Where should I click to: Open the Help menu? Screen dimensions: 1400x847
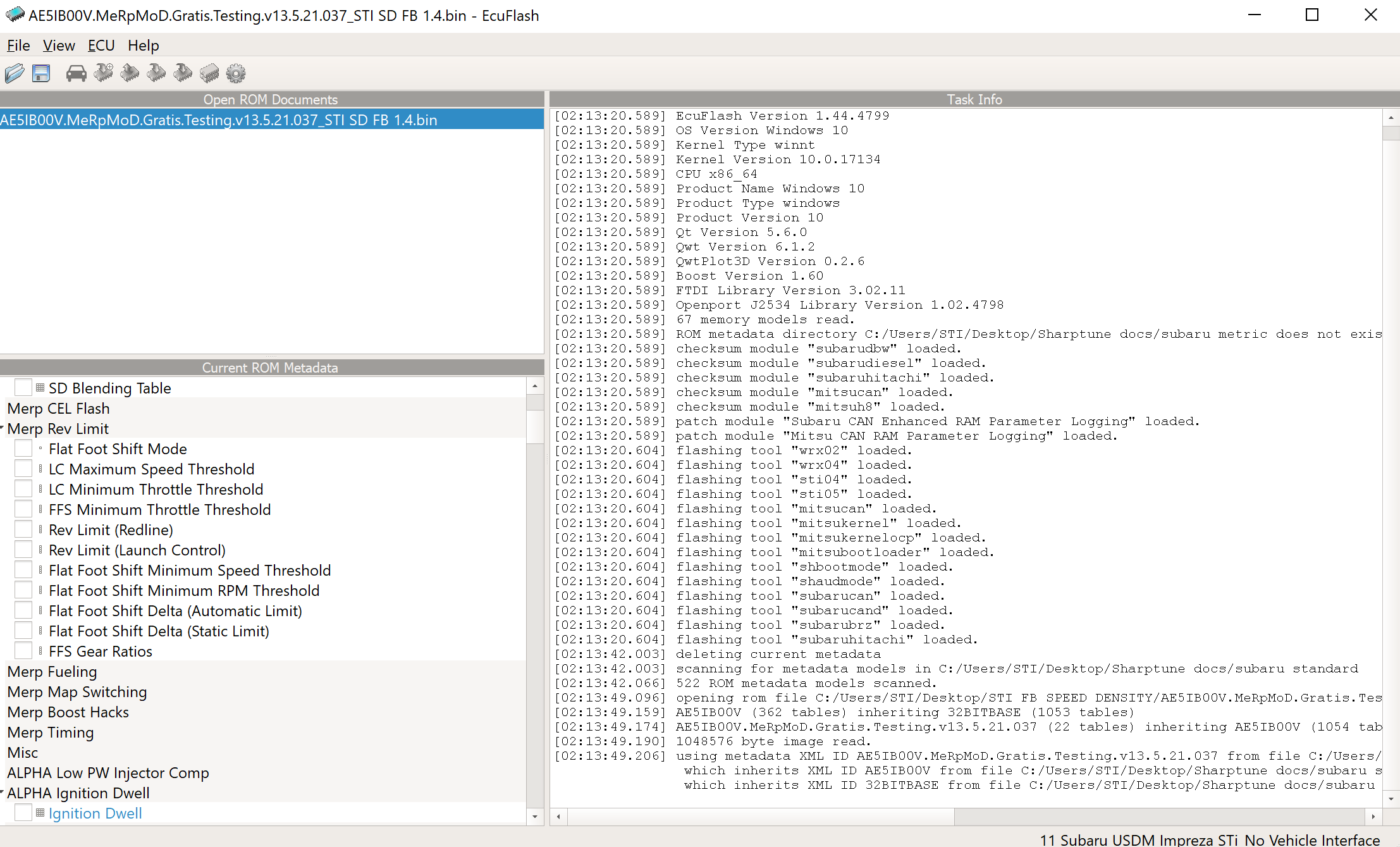(143, 46)
